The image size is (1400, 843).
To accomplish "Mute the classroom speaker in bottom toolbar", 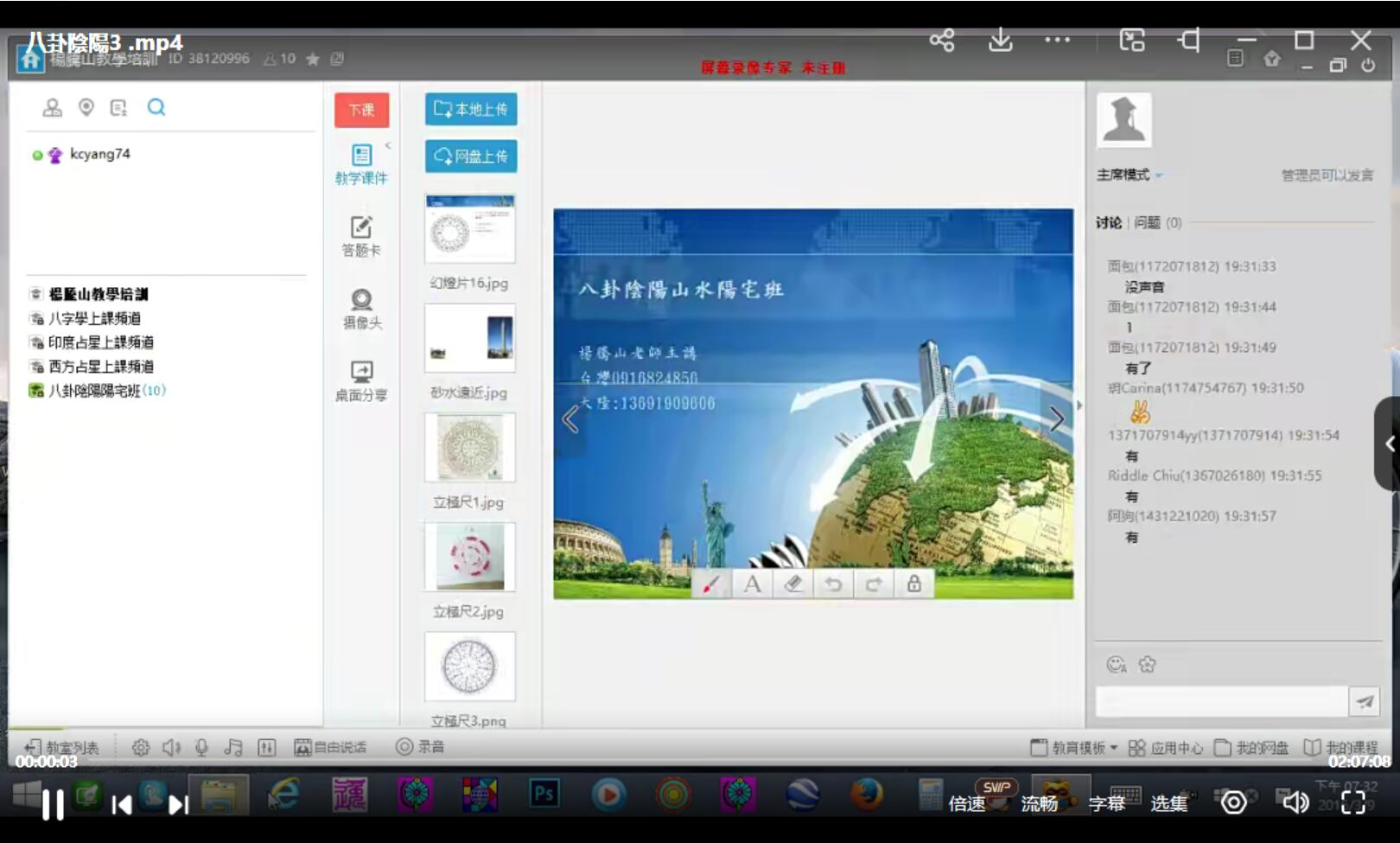I will tap(171, 747).
